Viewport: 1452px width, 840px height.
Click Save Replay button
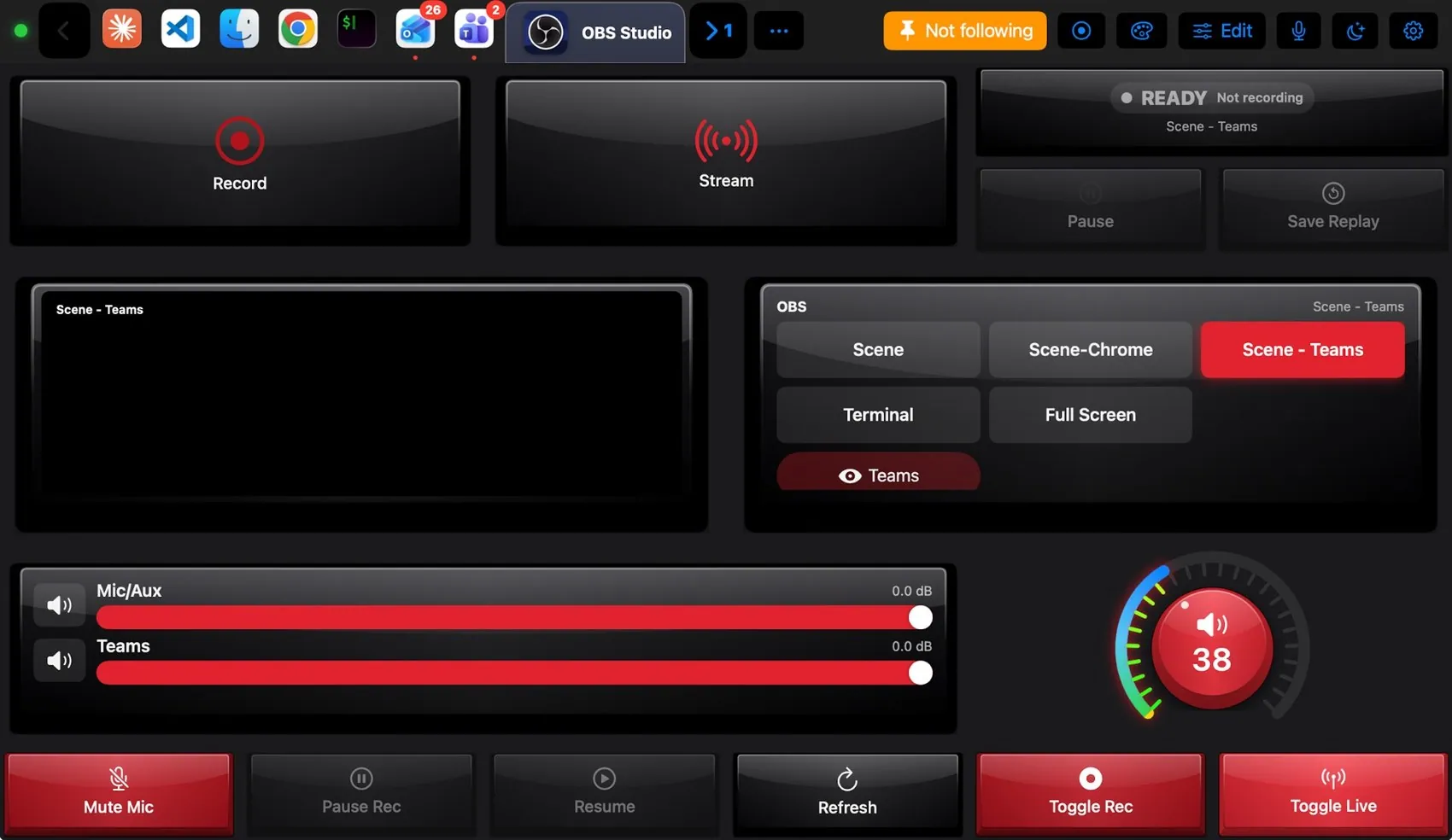1333,207
